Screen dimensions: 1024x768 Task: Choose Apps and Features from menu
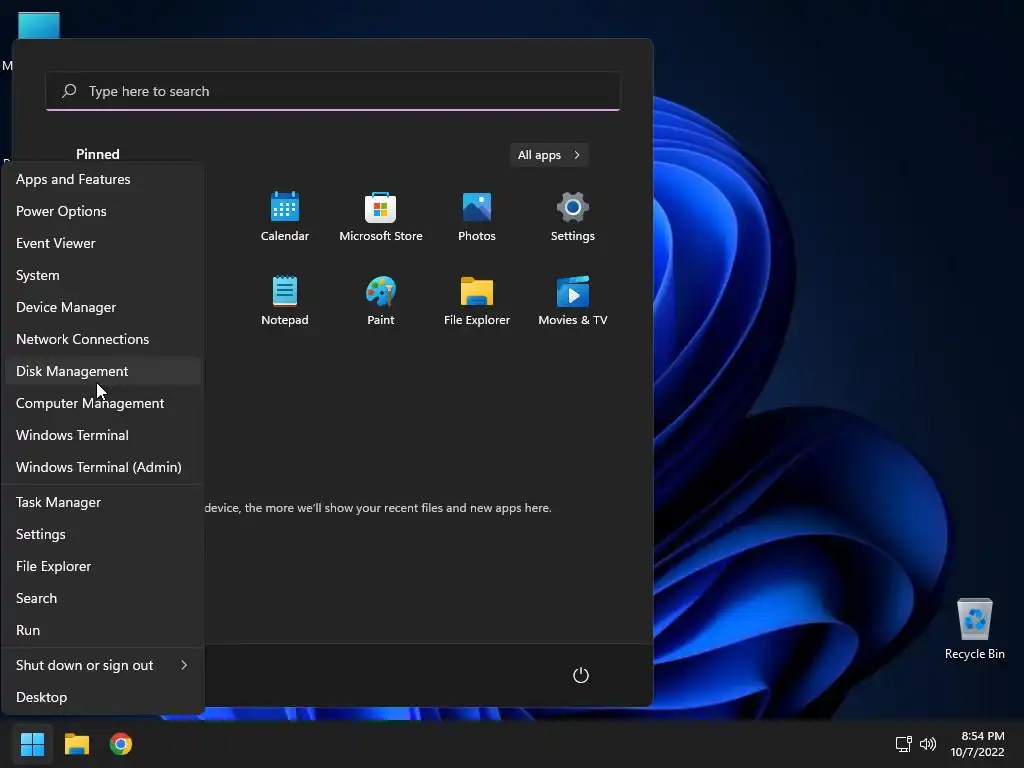click(x=103, y=179)
